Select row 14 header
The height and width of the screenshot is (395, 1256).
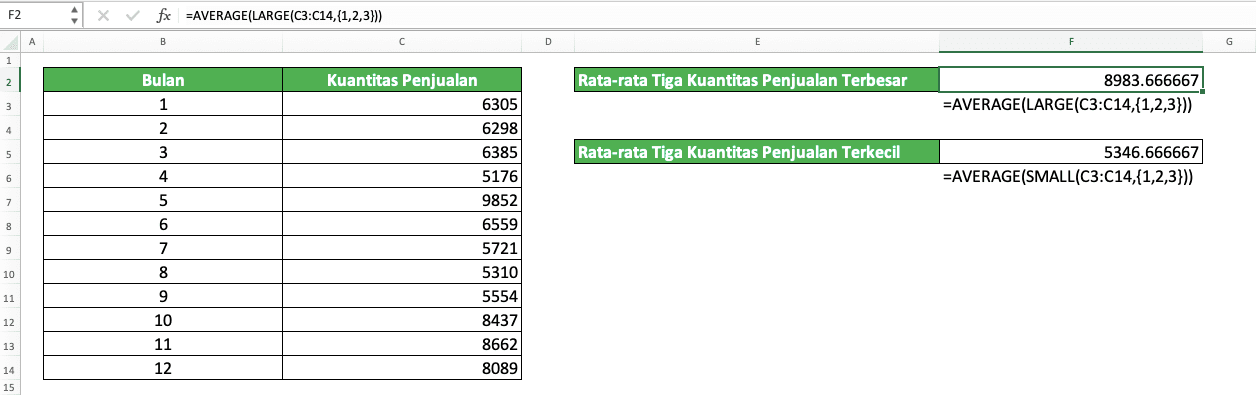[x=9, y=369]
